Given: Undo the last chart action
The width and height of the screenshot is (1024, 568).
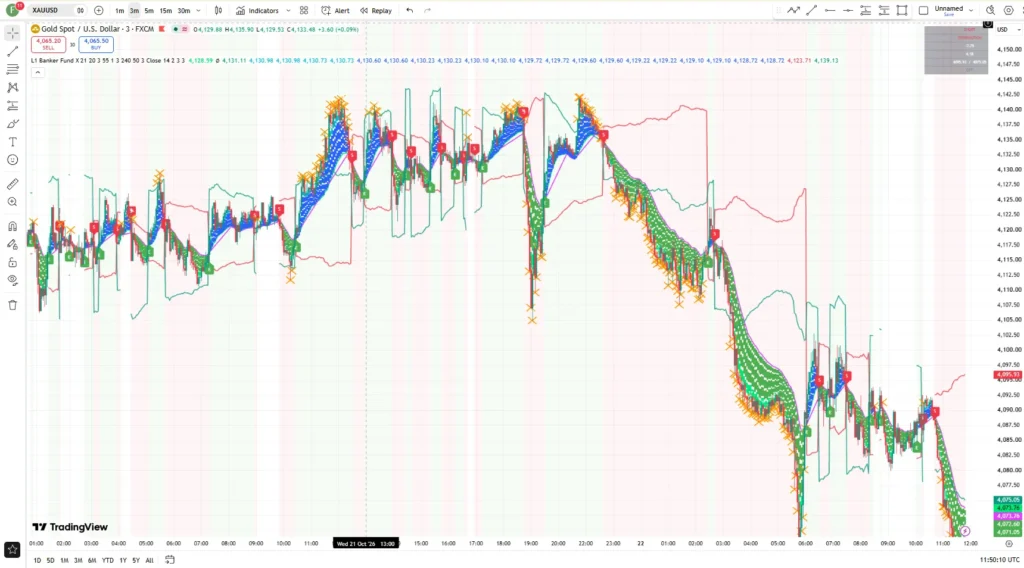Looking at the screenshot, I should click(409, 10).
